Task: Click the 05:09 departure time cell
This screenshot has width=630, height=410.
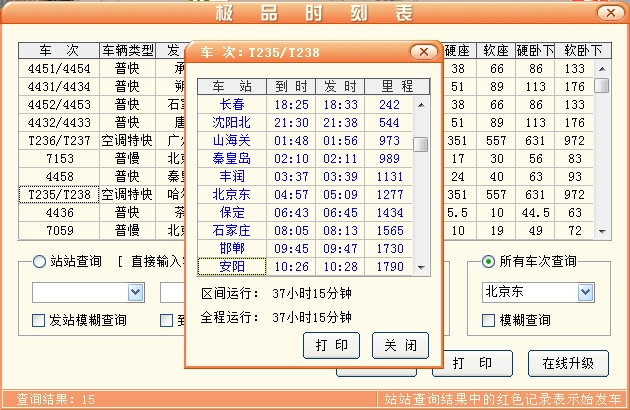Action: click(x=340, y=195)
